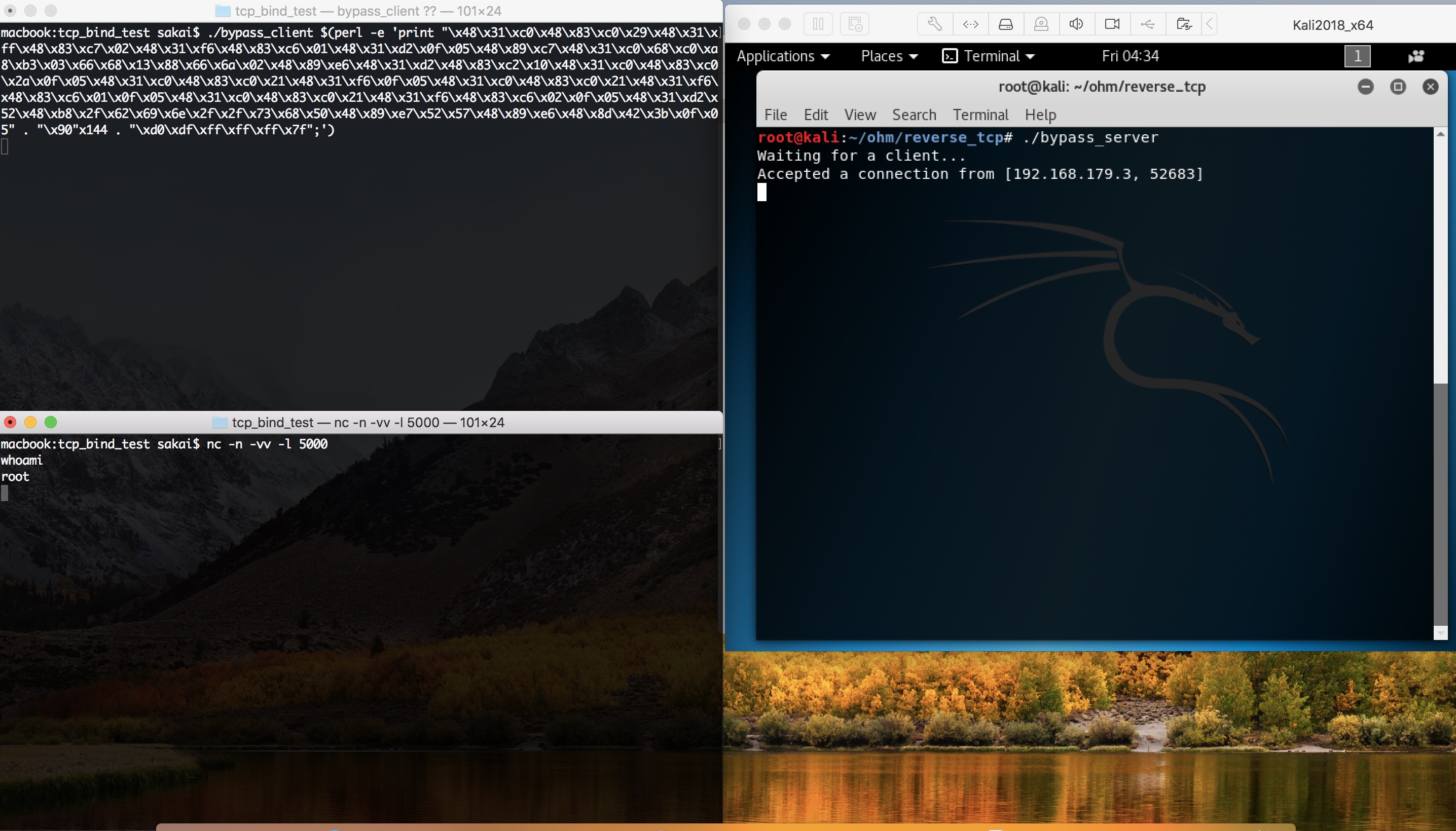The height and width of the screenshot is (831, 1456).
Task: Click the USB device icon
Action: pyautogui.click(x=1148, y=24)
